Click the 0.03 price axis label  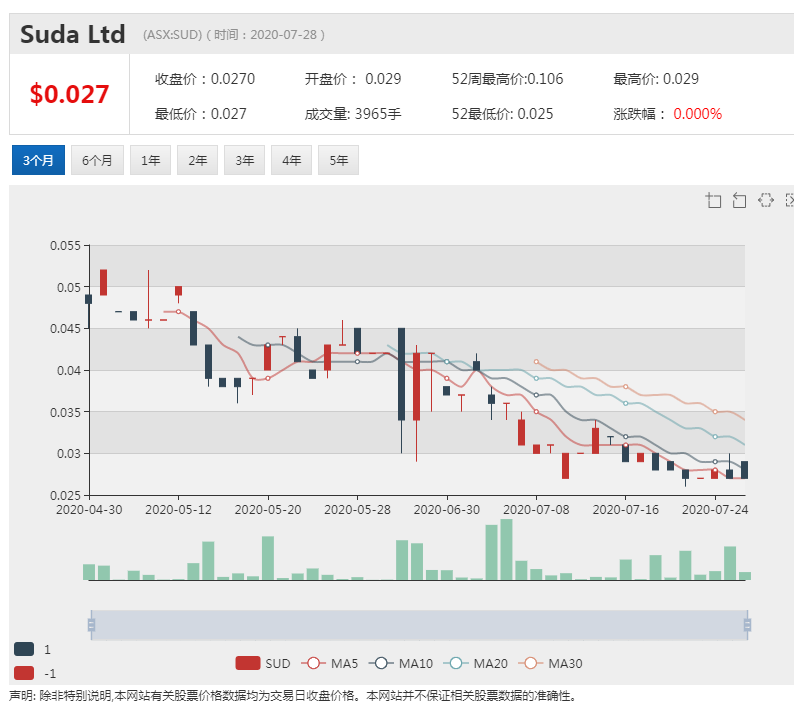click(x=69, y=454)
